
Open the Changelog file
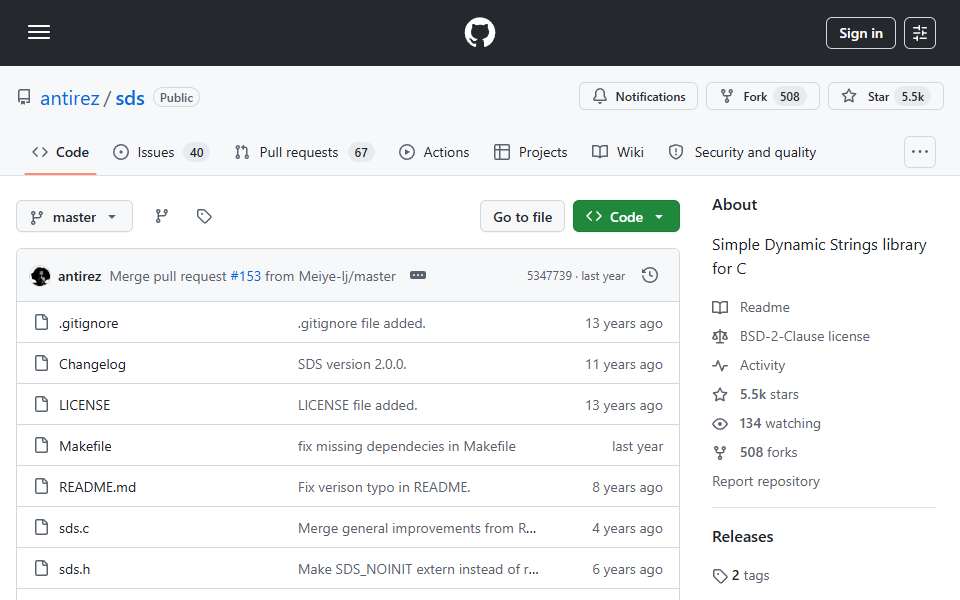(92, 364)
